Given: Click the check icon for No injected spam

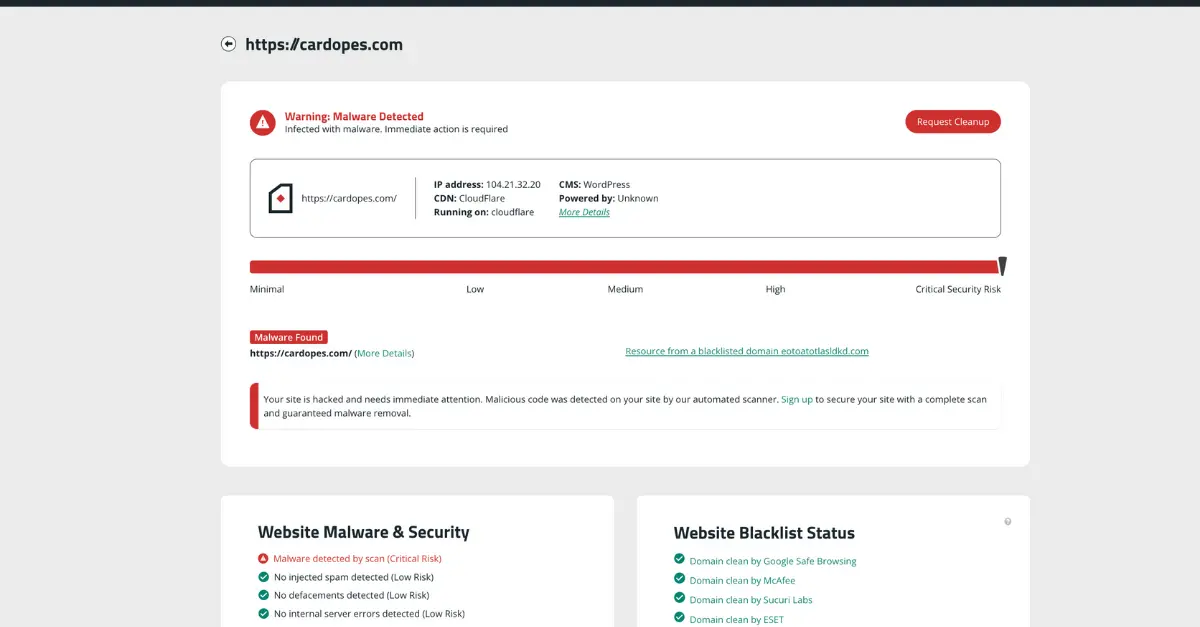Looking at the screenshot, I should 263,577.
